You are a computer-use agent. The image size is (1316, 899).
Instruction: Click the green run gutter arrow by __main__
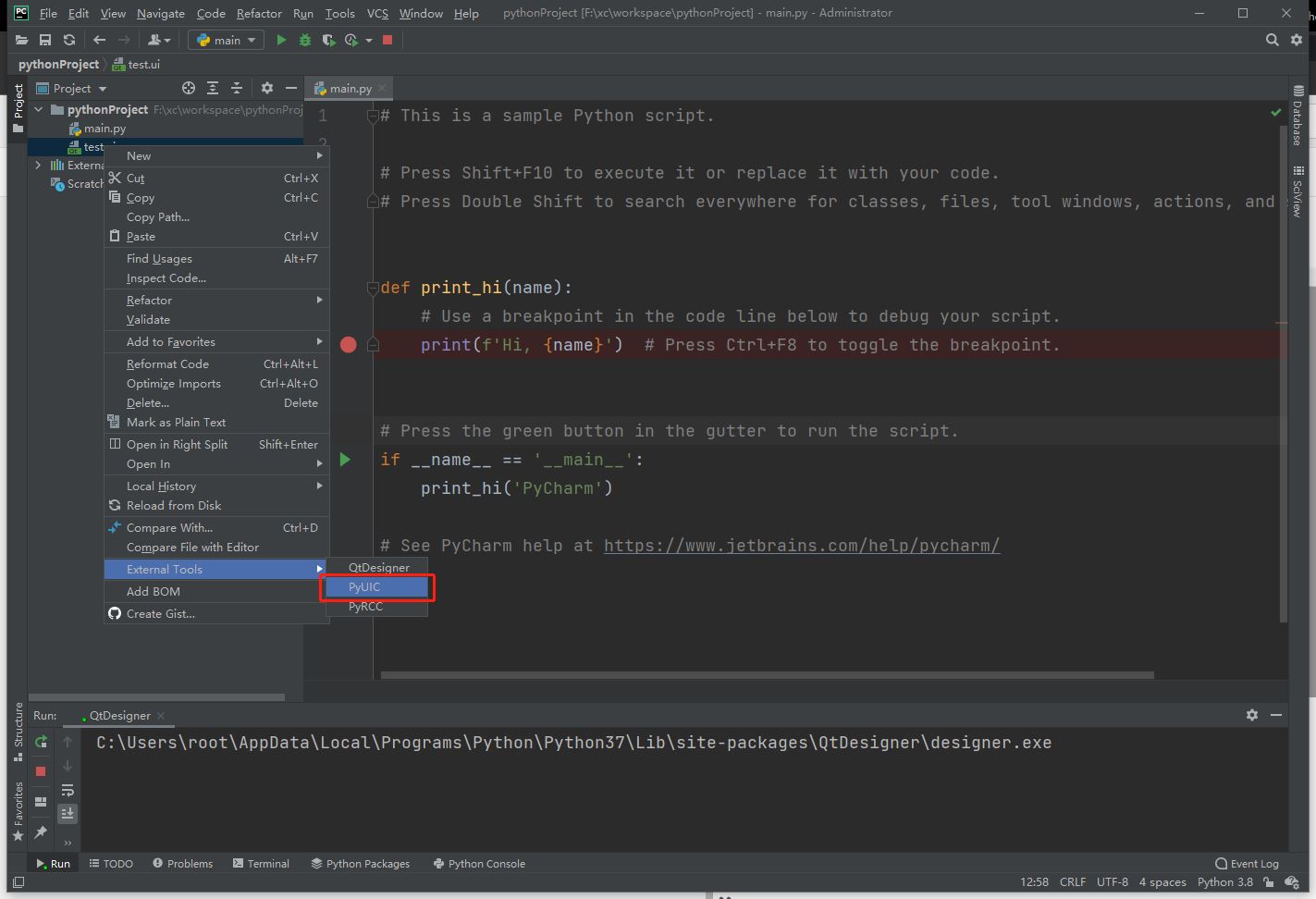345,460
